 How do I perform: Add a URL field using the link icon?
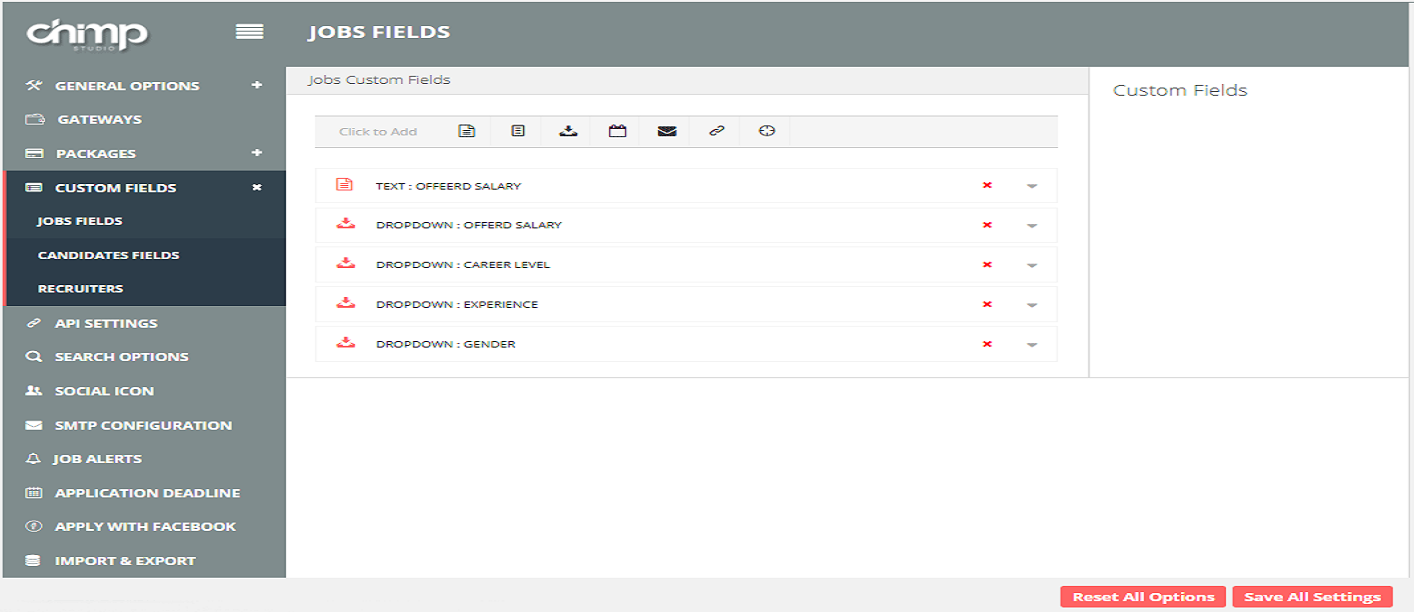(x=716, y=131)
